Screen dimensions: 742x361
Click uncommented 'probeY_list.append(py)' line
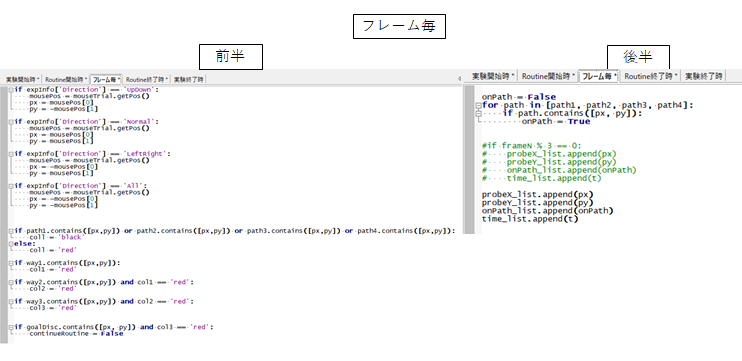tap(538, 203)
